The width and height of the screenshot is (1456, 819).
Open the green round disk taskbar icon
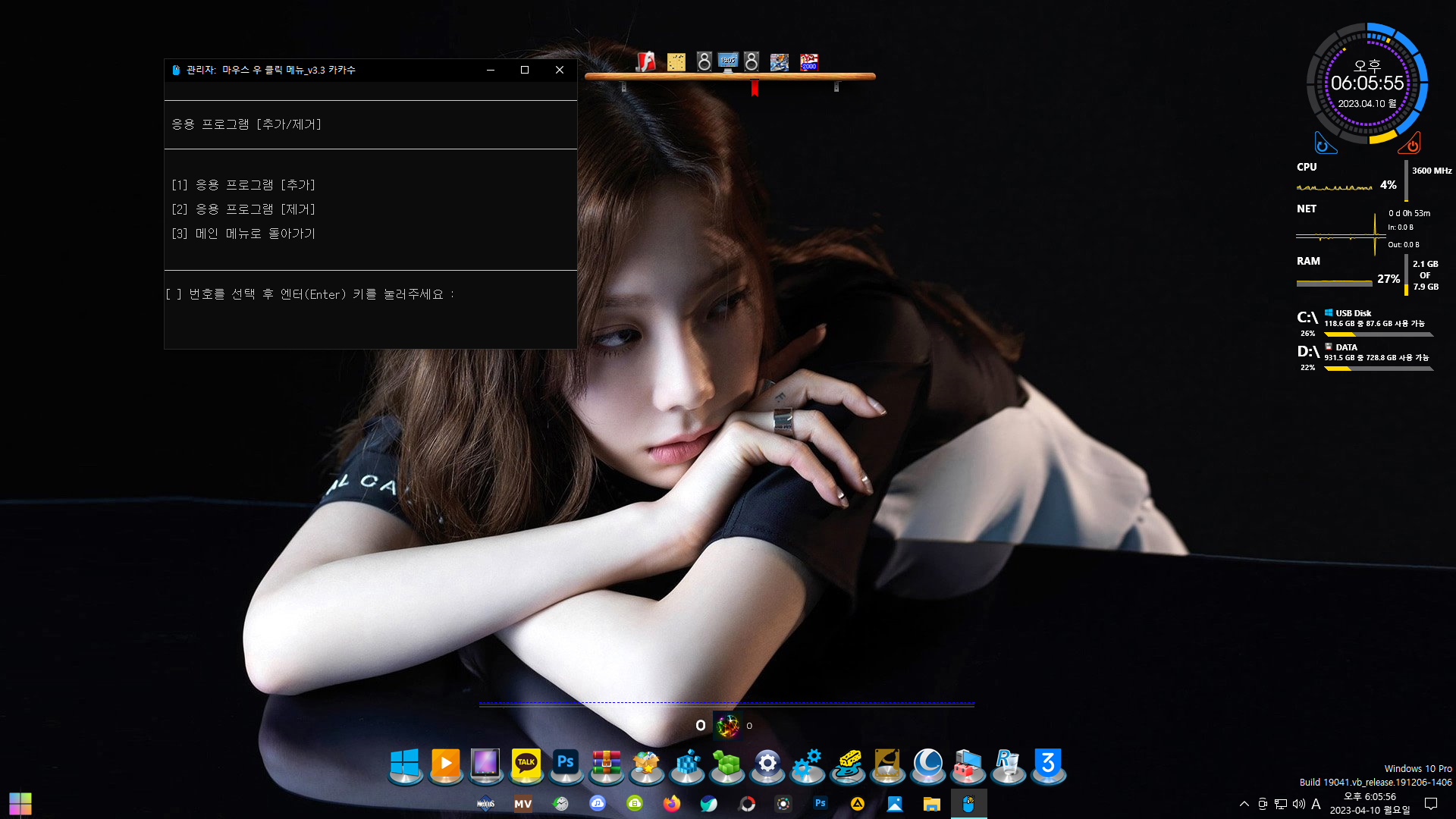click(635, 803)
